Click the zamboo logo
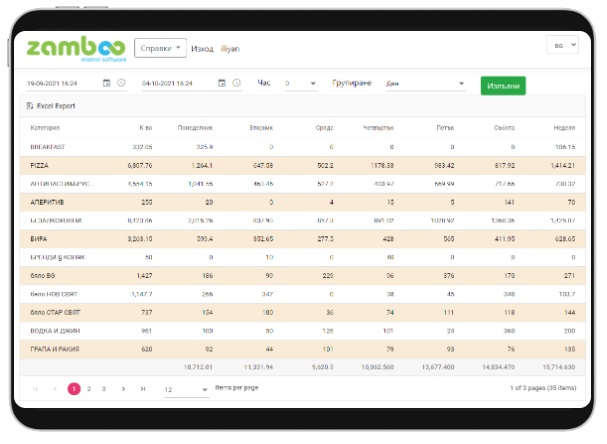Screen dimensions: 607x444 [x=76, y=49]
